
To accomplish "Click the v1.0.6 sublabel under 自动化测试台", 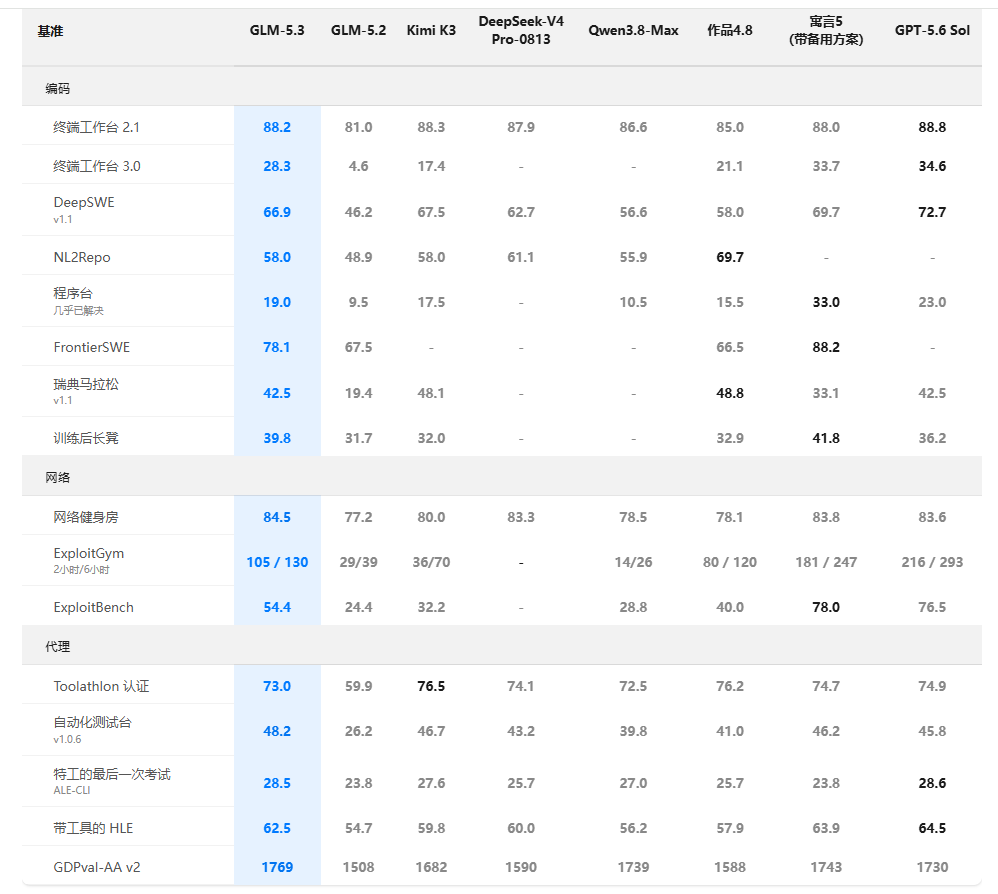I will click(x=67, y=739).
